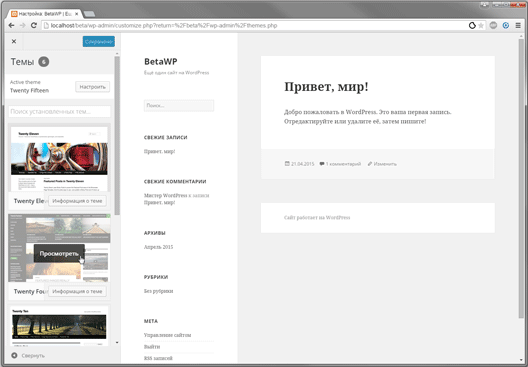
Task: Click the Настроить button for active theme
Action: [93, 87]
